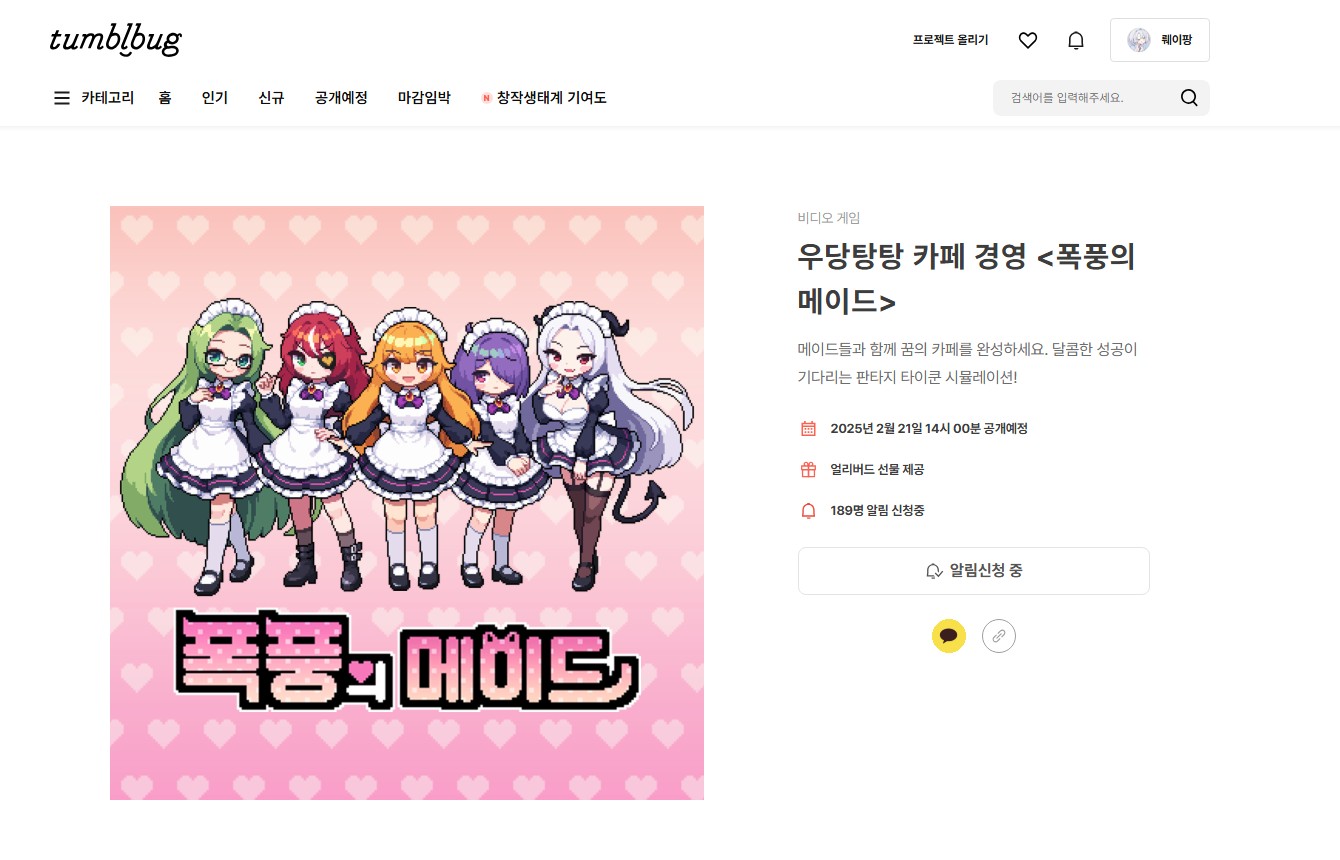Select the 신규 tab
The width and height of the screenshot is (1340, 860).
coord(271,98)
